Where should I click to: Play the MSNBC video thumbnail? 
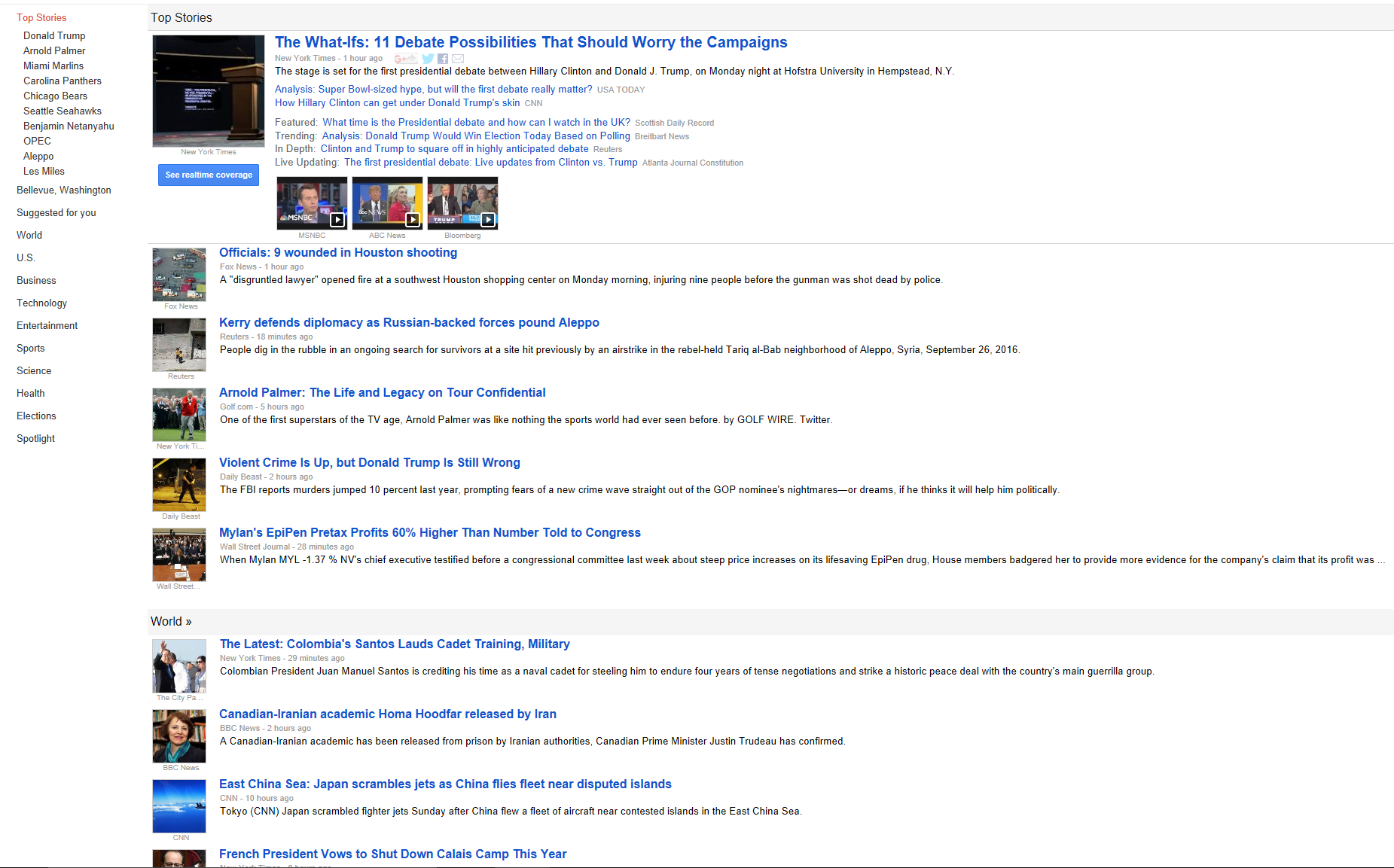[x=312, y=203]
